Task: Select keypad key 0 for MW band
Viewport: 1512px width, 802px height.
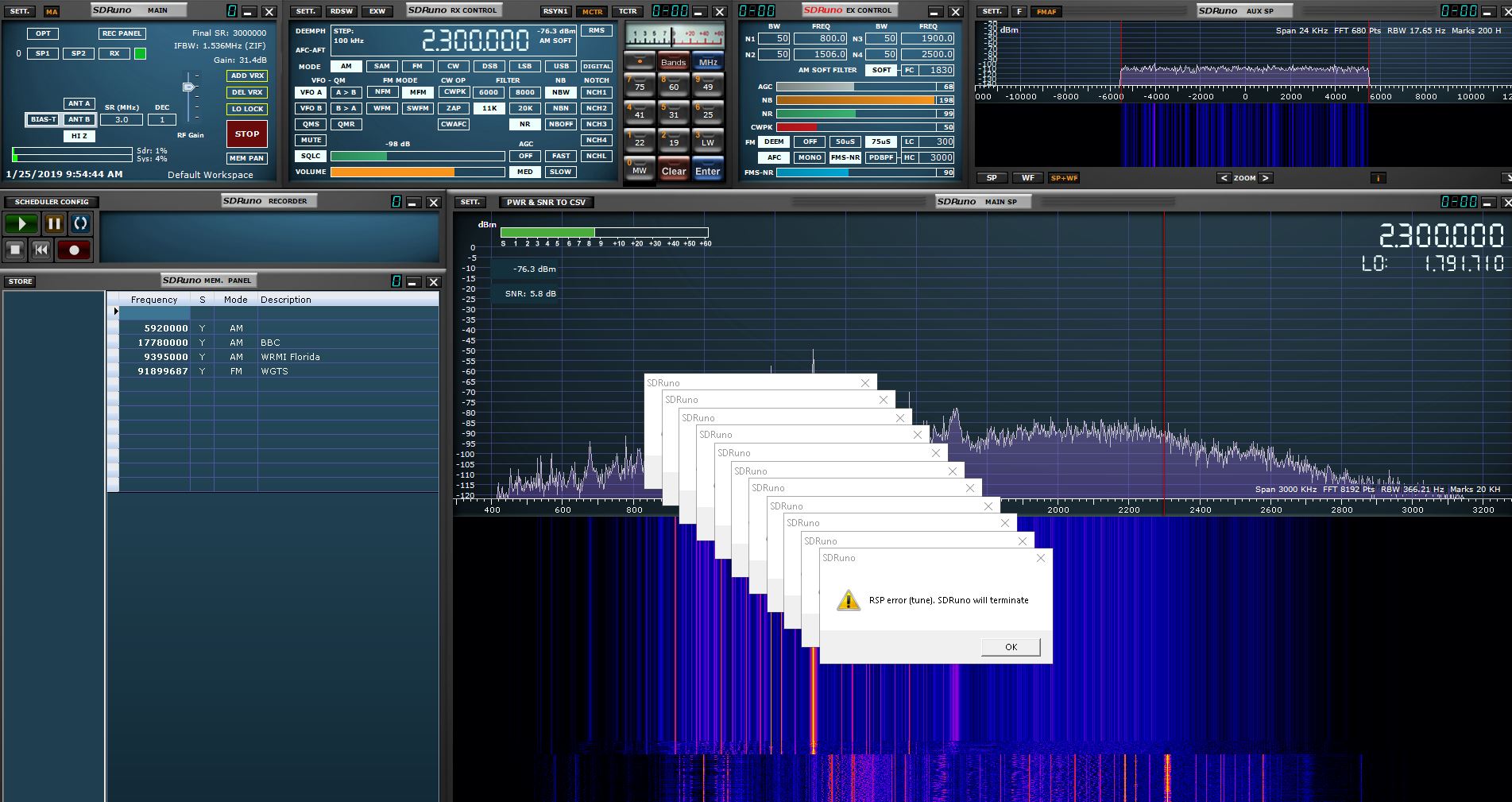Action: pos(640,168)
